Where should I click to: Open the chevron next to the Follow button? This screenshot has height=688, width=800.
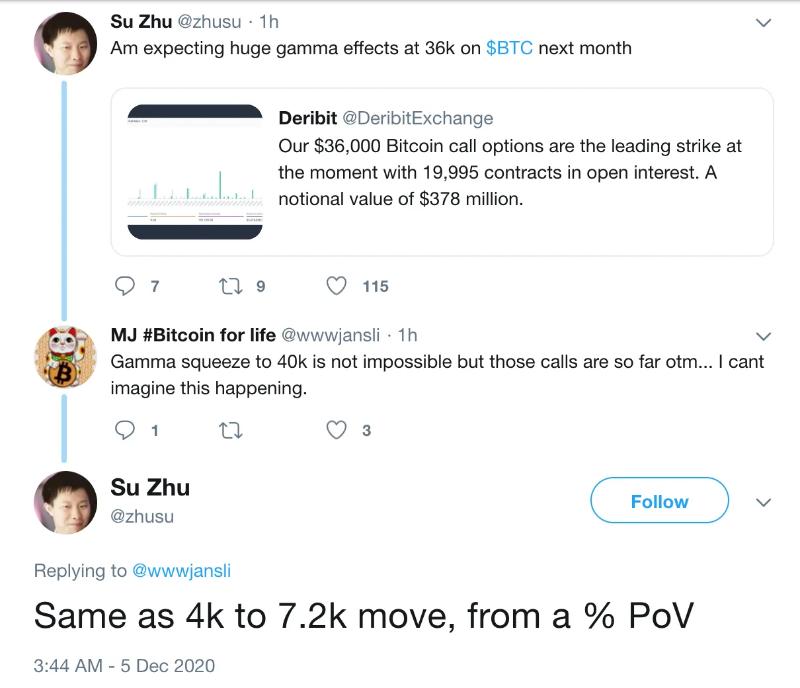point(764,501)
